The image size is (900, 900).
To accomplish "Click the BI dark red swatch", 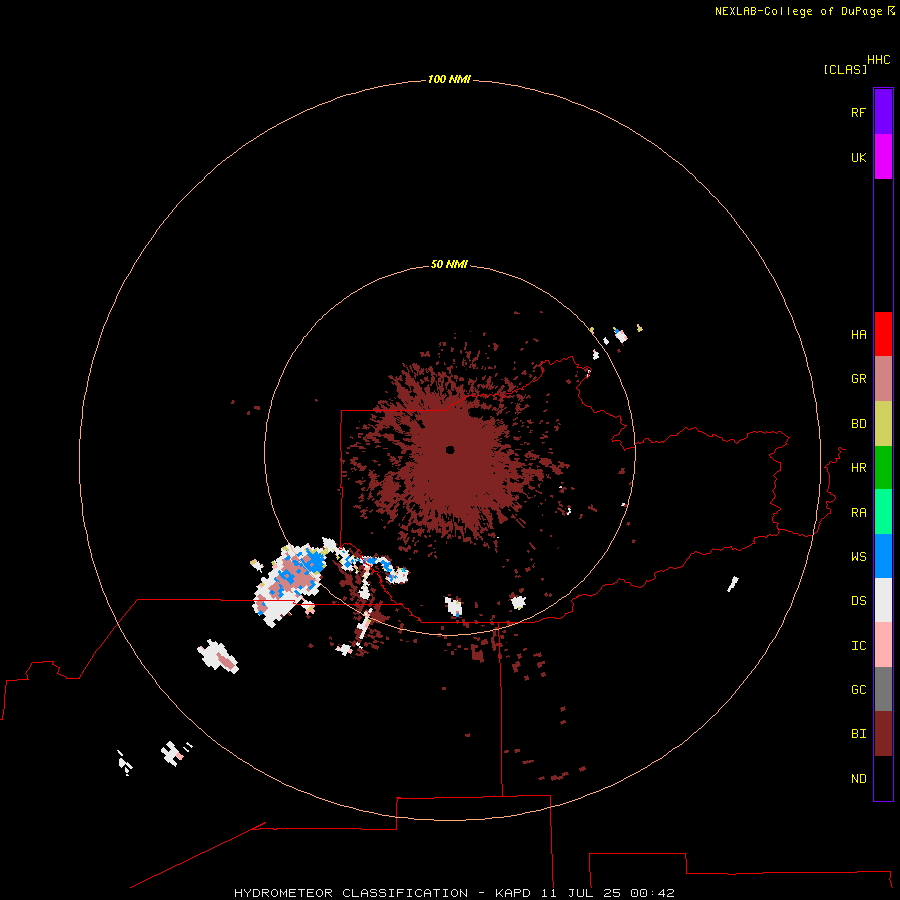I will (x=883, y=734).
